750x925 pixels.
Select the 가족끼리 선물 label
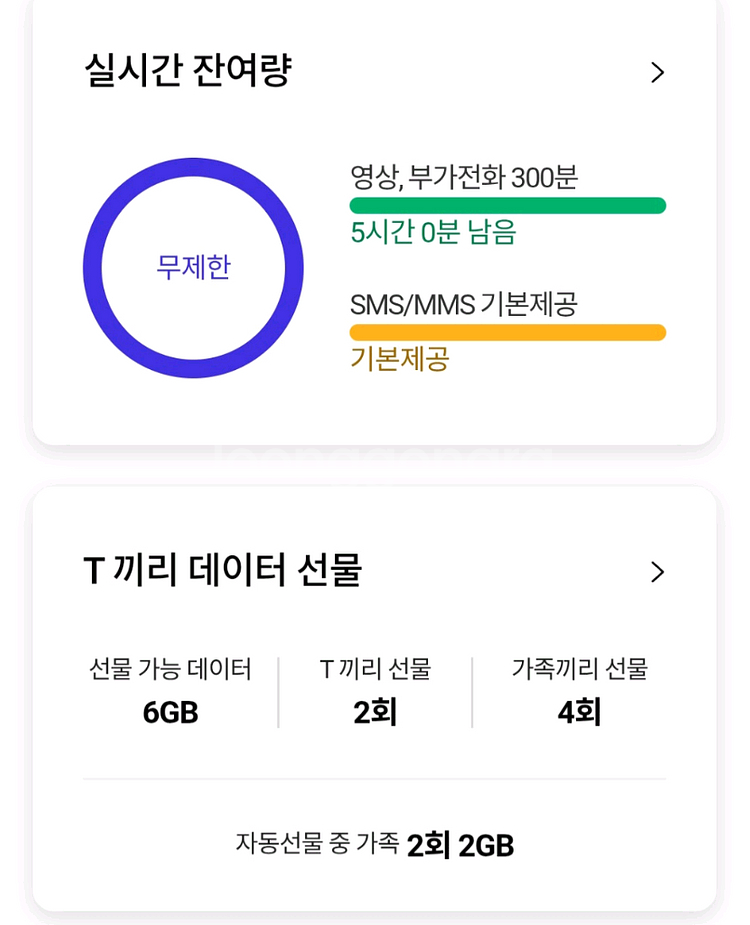click(580, 669)
